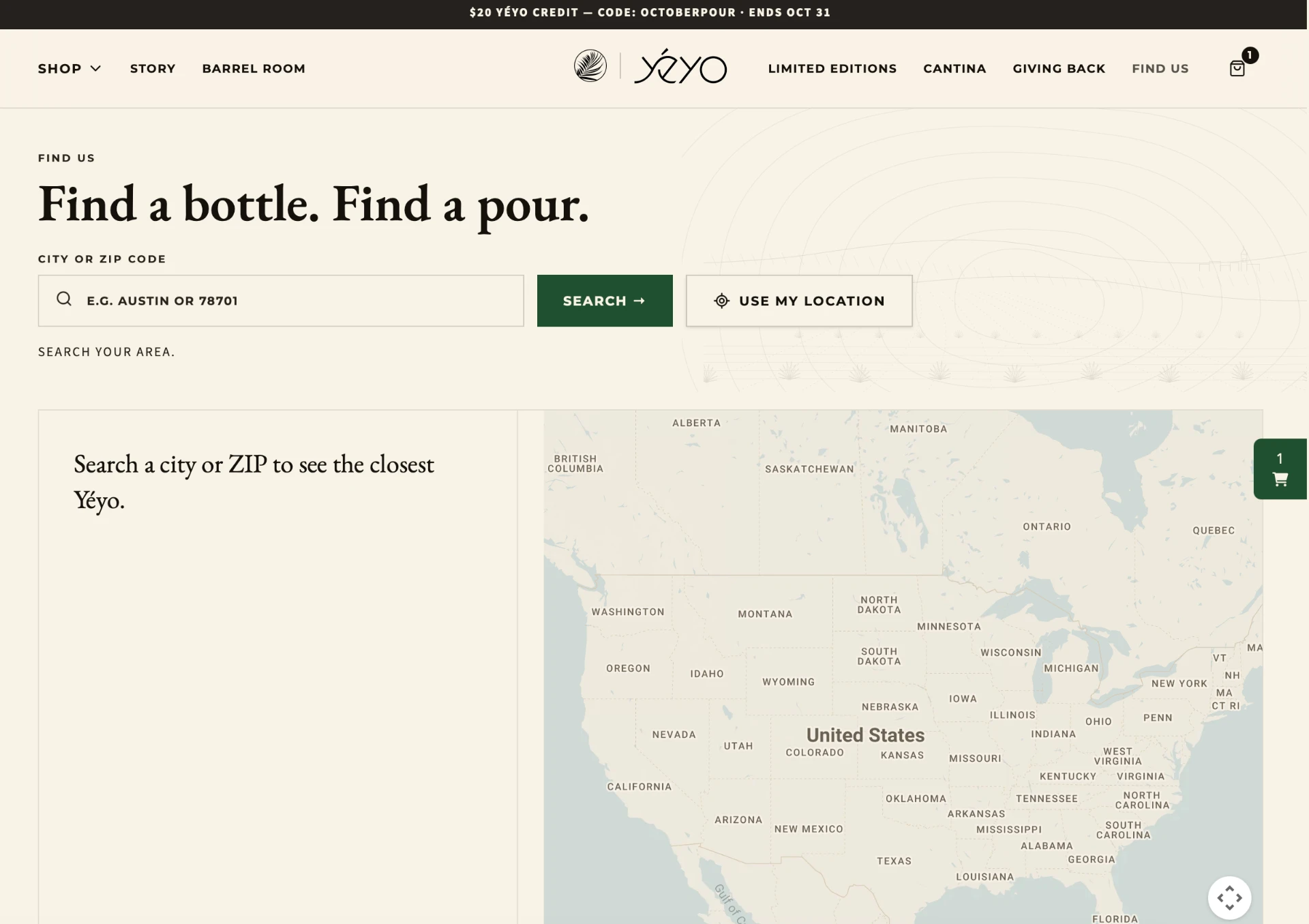Viewport: 1309px width, 924px height.
Task: Click Oklahoma label on the map
Action: pyautogui.click(x=916, y=799)
